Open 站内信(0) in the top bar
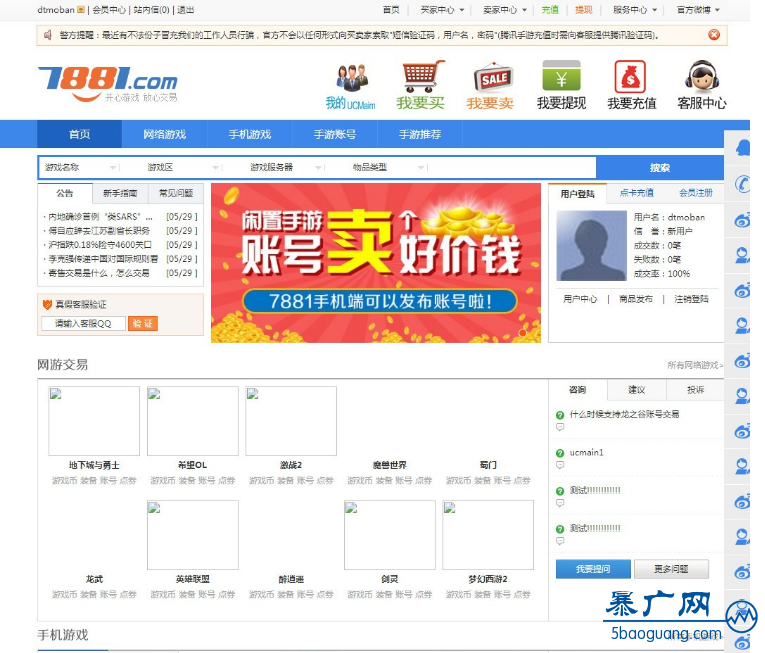 pos(151,10)
